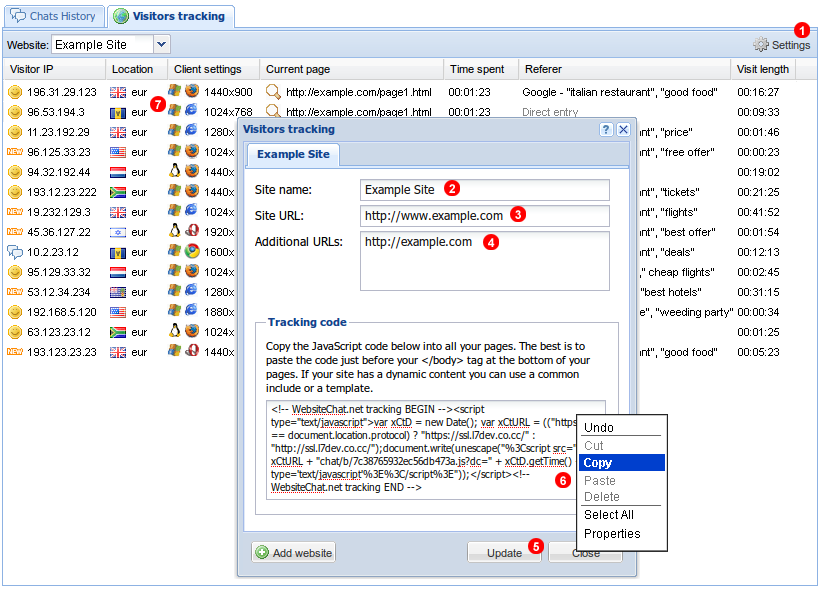Image resolution: width=821 pixels, height=591 pixels.
Task: Select the IP address 192.168.5.120
Action: click(x=62, y=312)
